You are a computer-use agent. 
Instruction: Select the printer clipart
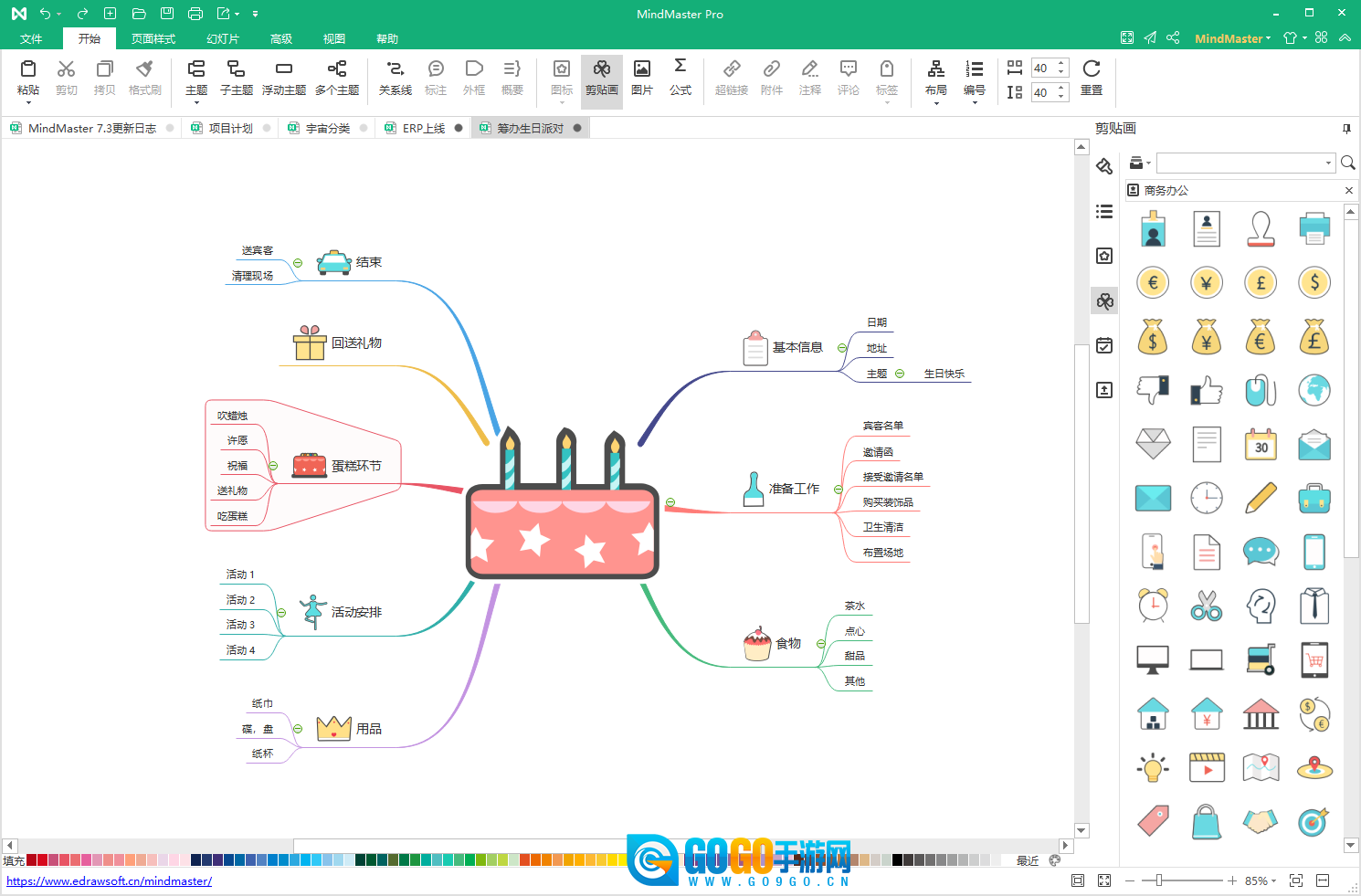(x=1314, y=228)
